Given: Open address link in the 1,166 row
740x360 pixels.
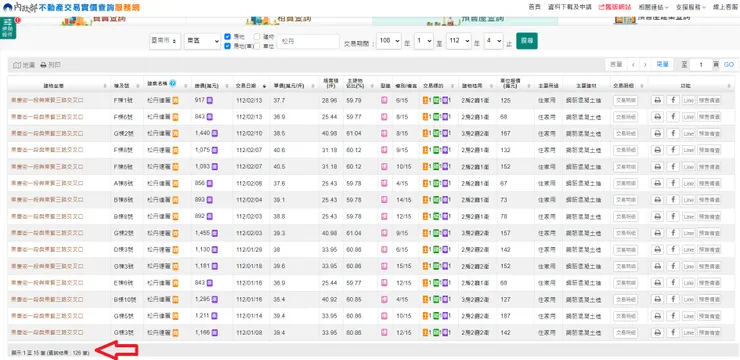Looking at the screenshot, I should (47, 333).
